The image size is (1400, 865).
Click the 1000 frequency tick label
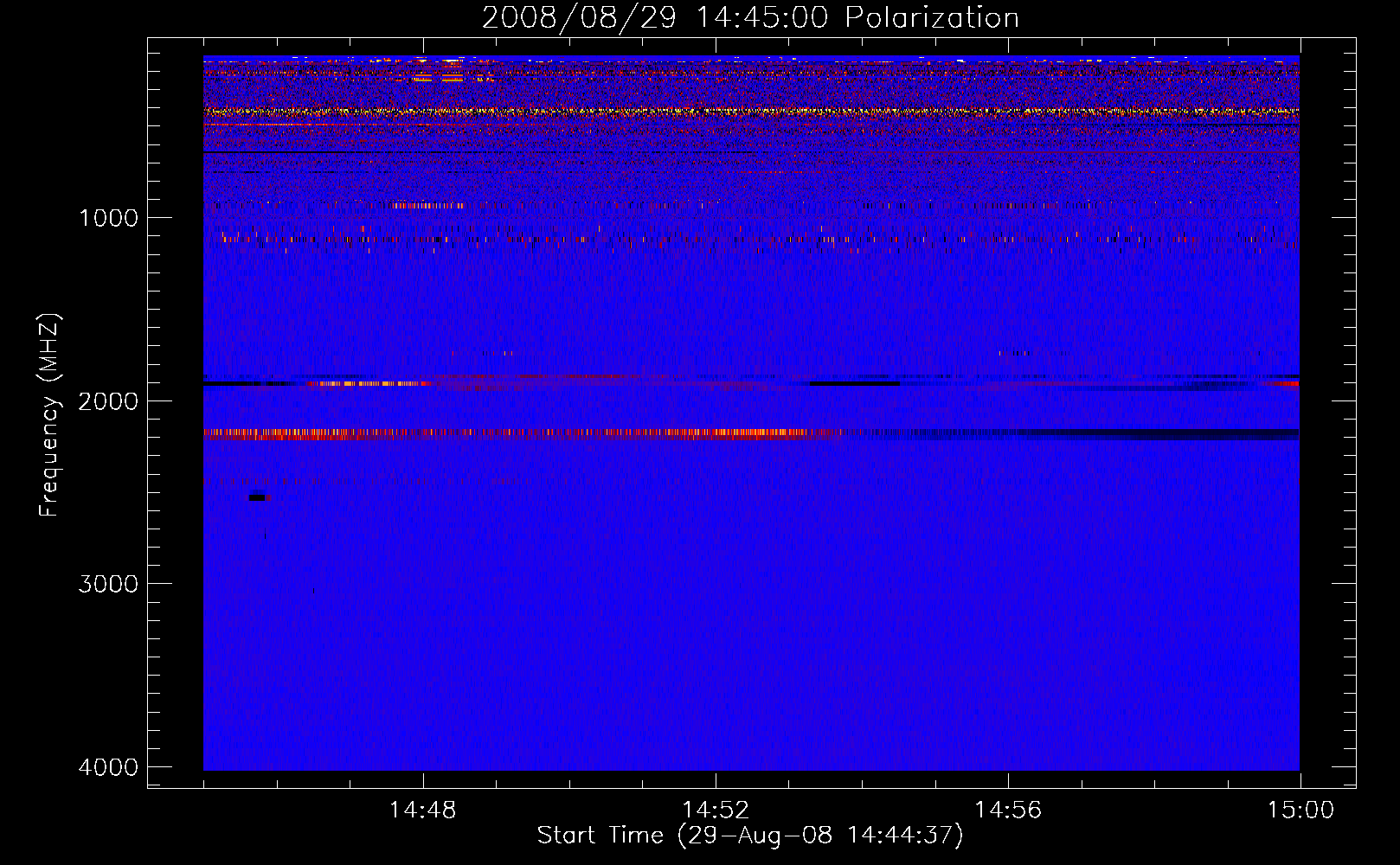[x=108, y=217]
